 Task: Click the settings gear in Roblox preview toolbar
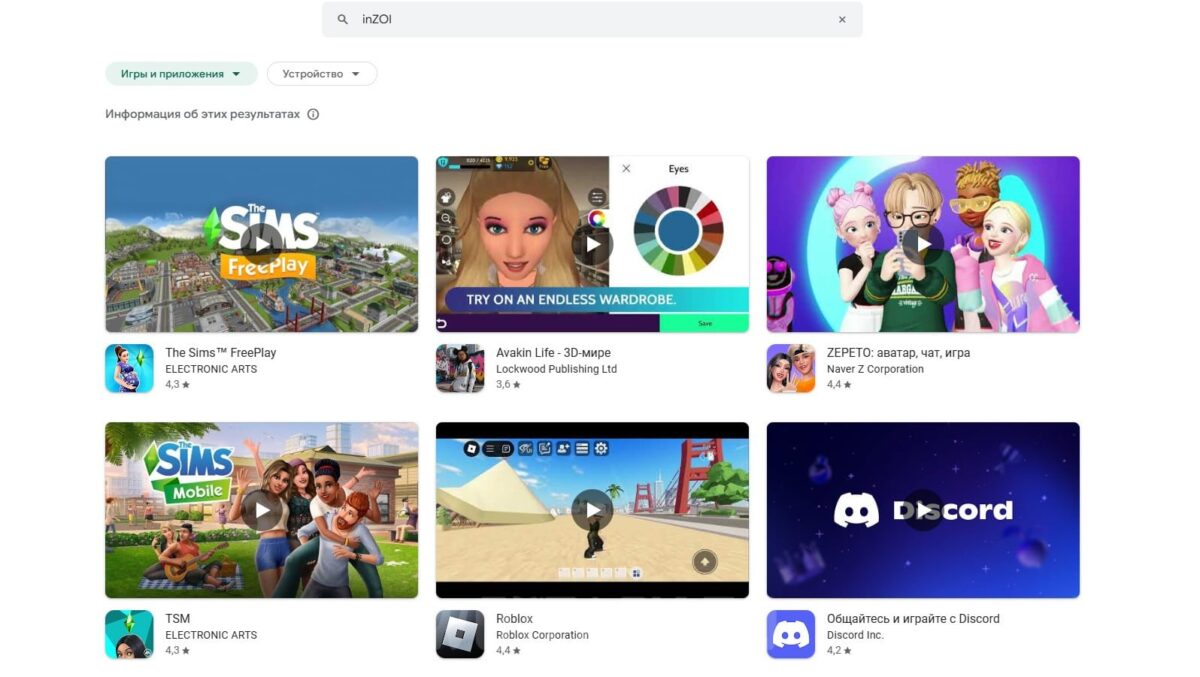[601, 449]
